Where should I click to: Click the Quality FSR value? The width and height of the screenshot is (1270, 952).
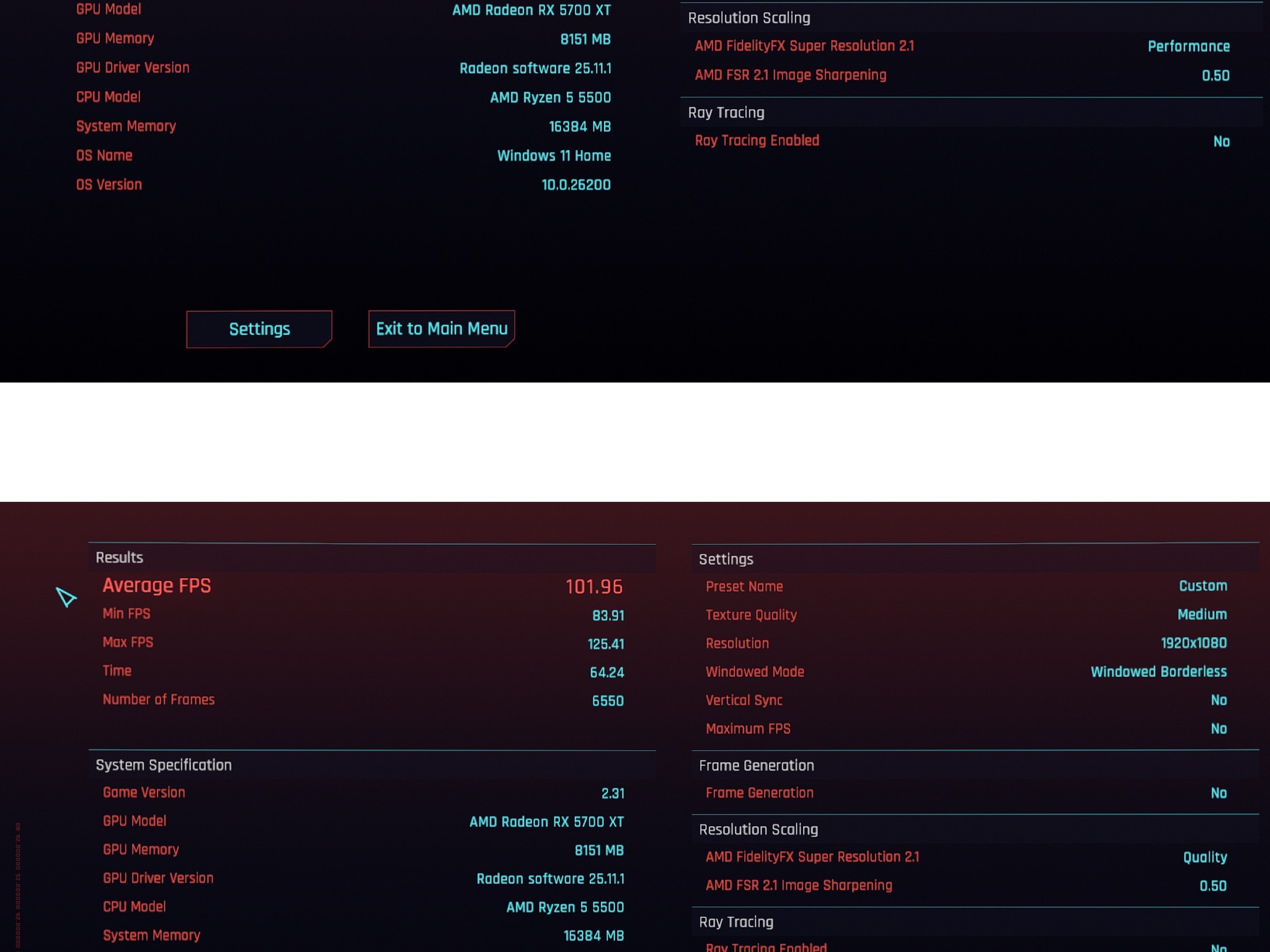[x=1205, y=857]
